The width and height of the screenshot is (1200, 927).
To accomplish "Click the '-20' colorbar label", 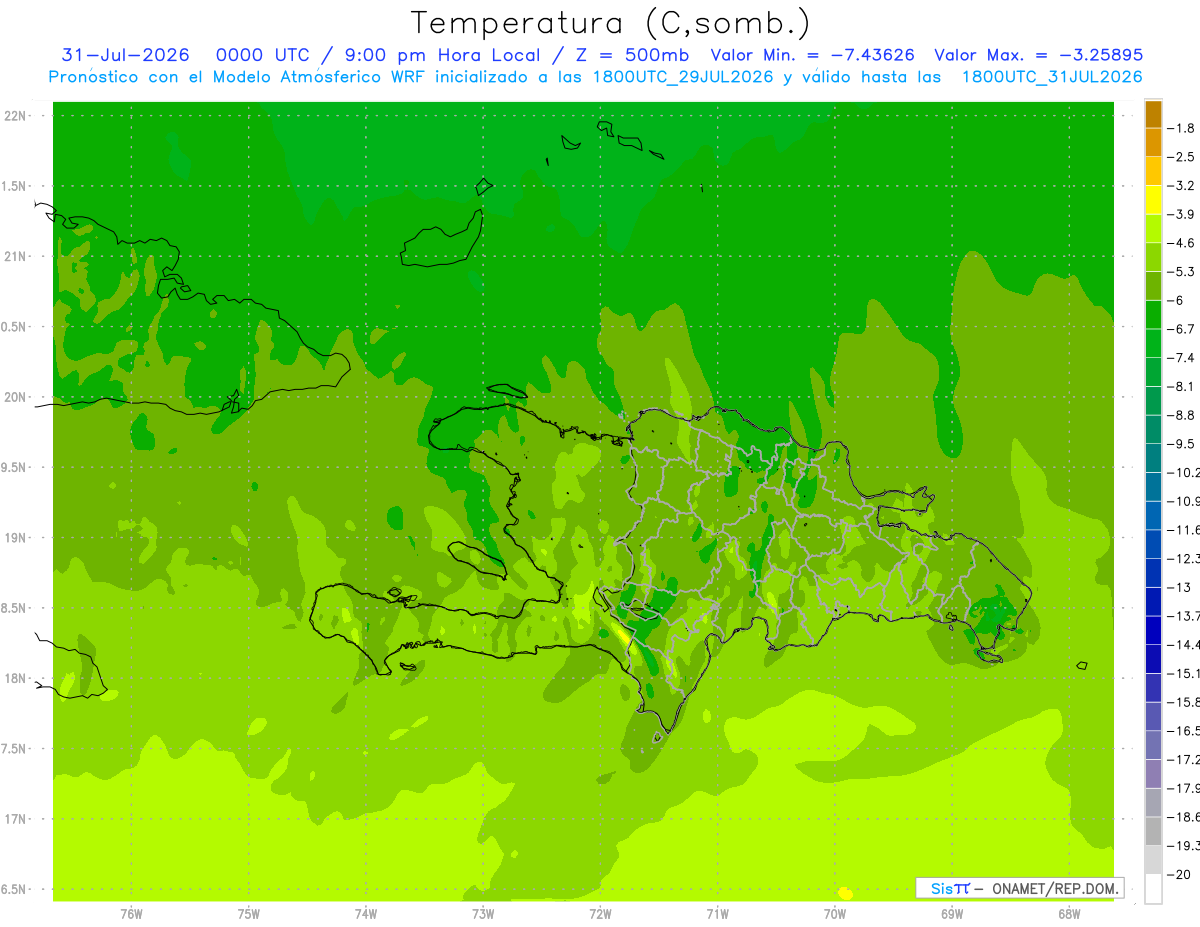I will point(1180,874).
